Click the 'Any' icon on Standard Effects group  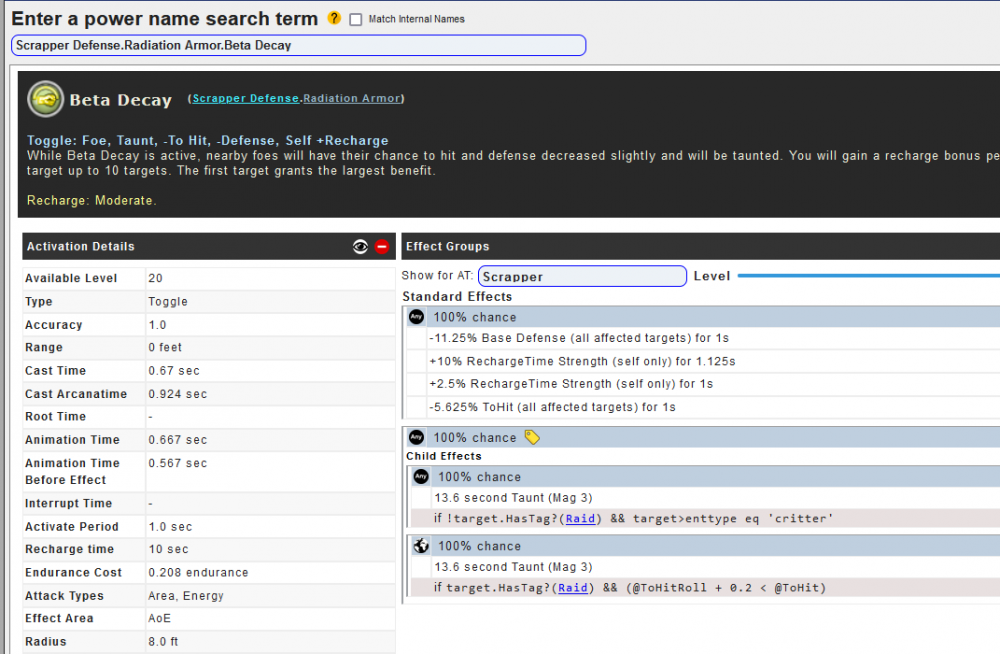click(417, 317)
